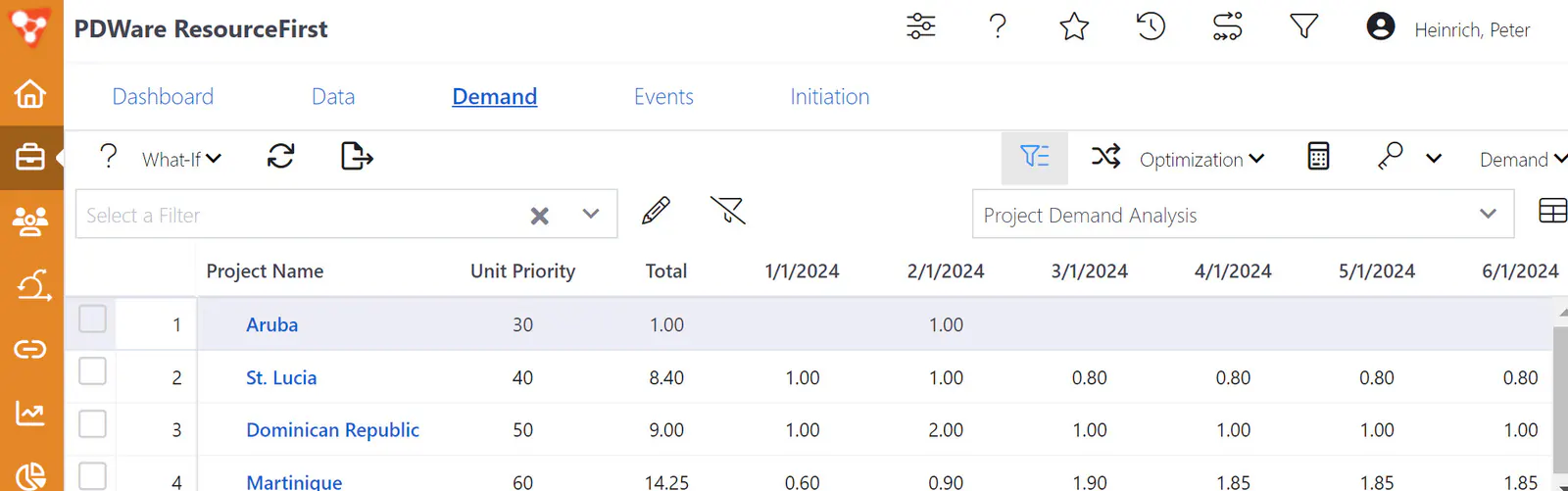1568x491 pixels.
Task: Click the 3/1/2024 column header
Action: [1089, 271]
